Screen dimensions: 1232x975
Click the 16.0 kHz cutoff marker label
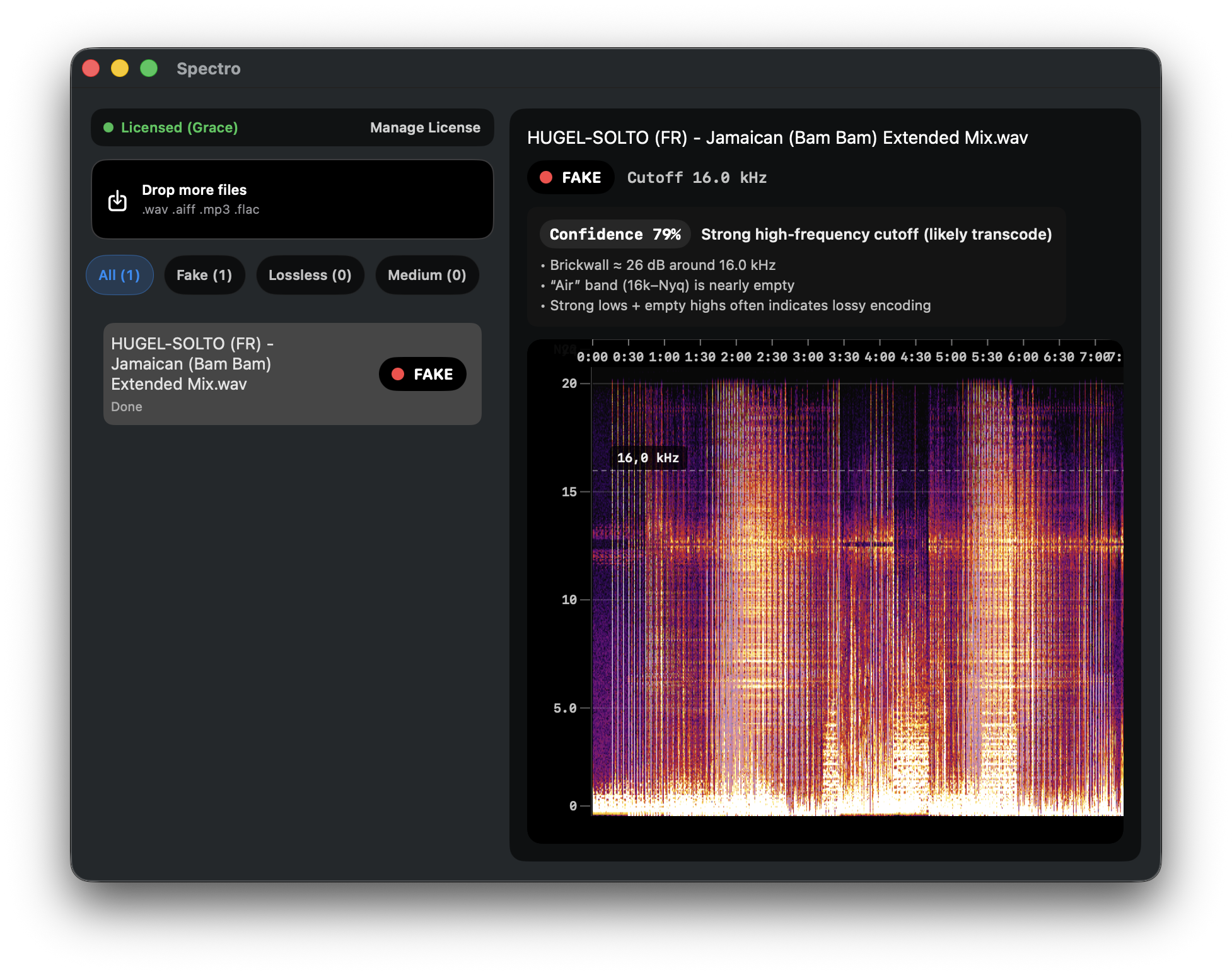(648, 458)
